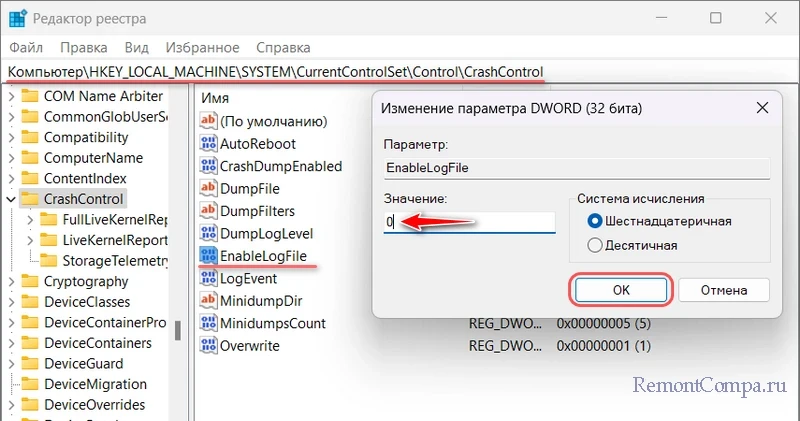The height and width of the screenshot is (421, 800).
Task: Open the Файл menu
Action: [x=28, y=47]
